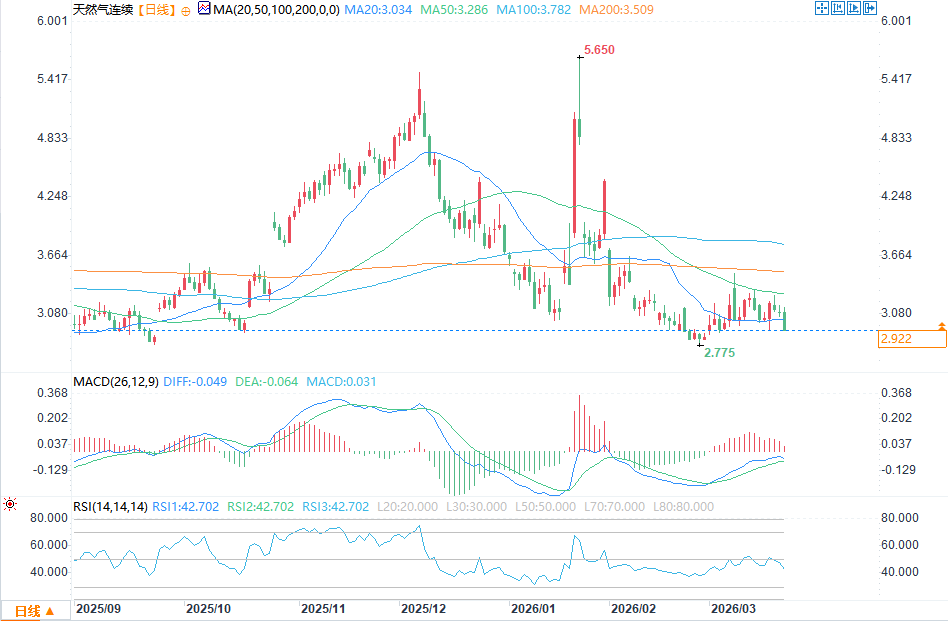Click the 6.001 label on the left price axis

pyautogui.click(x=53, y=21)
